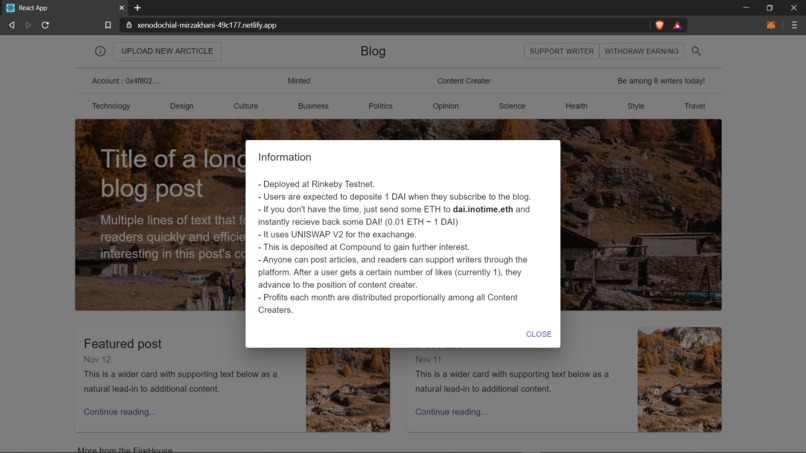Open the browser hamburger menu

pyautogui.click(x=794, y=25)
